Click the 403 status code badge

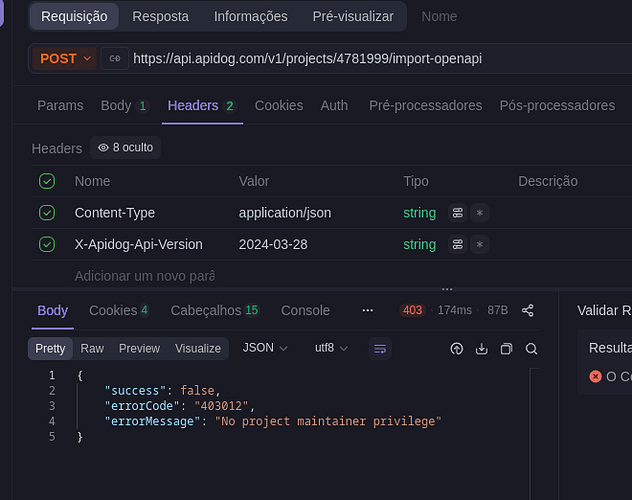tap(412, 310)
